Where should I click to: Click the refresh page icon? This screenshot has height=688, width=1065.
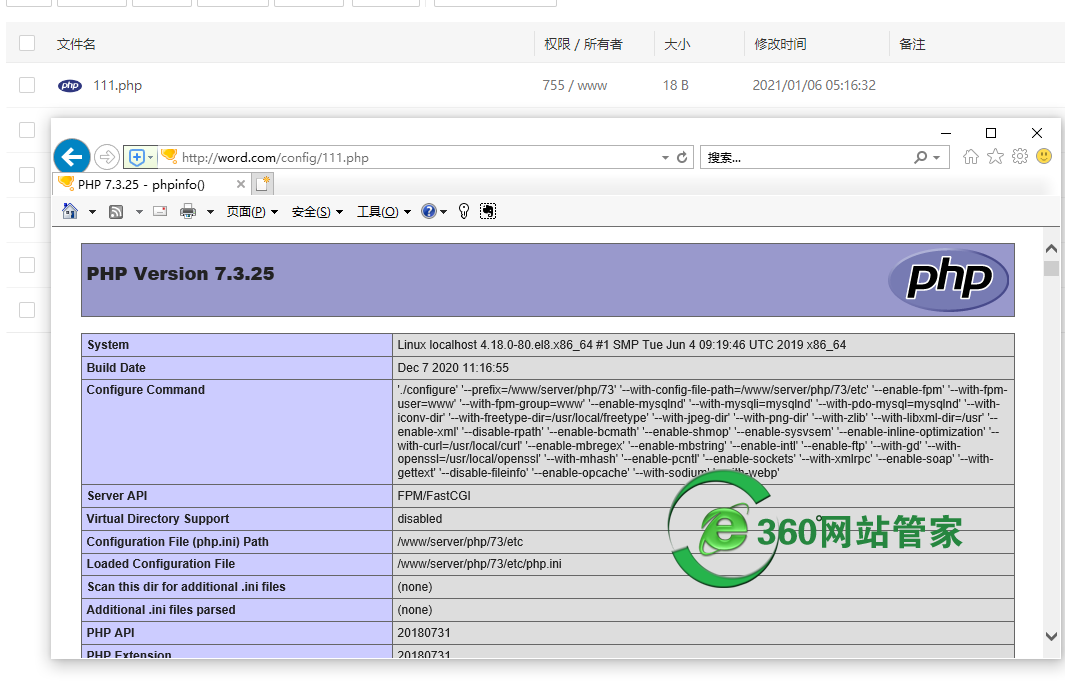(x=682, y=158)
